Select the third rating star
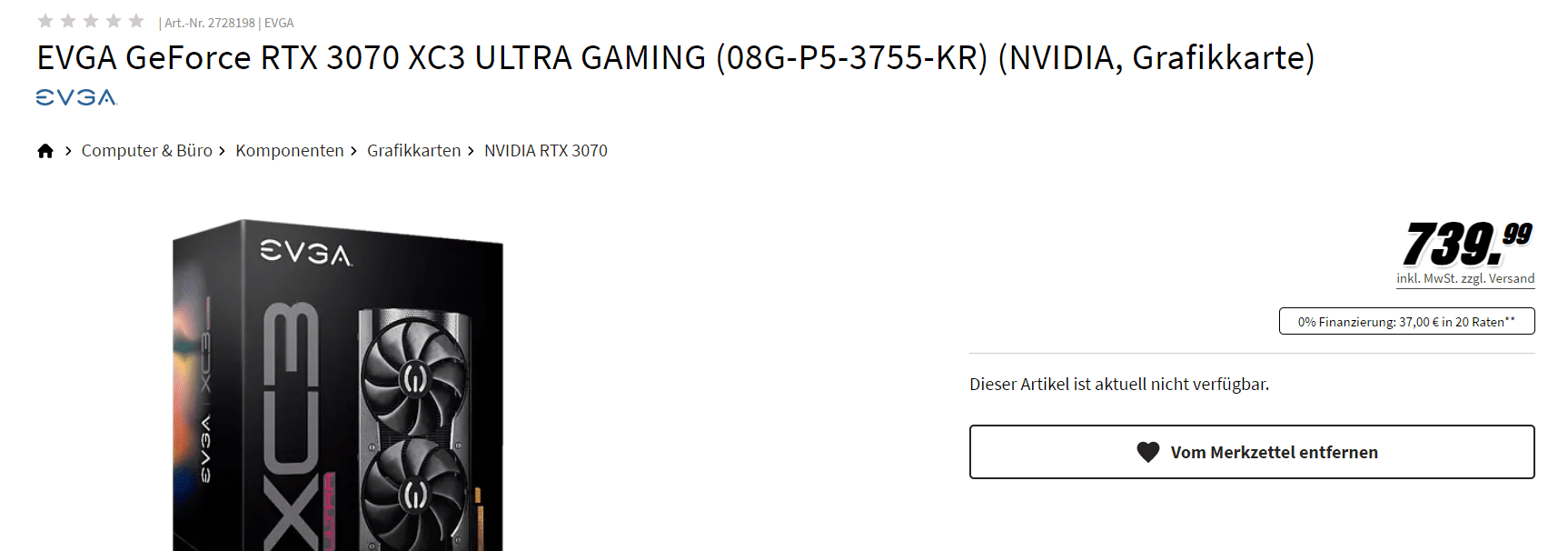Image resolution: width=1568 pixels, height=551 pixels. (x=91, y=21)
